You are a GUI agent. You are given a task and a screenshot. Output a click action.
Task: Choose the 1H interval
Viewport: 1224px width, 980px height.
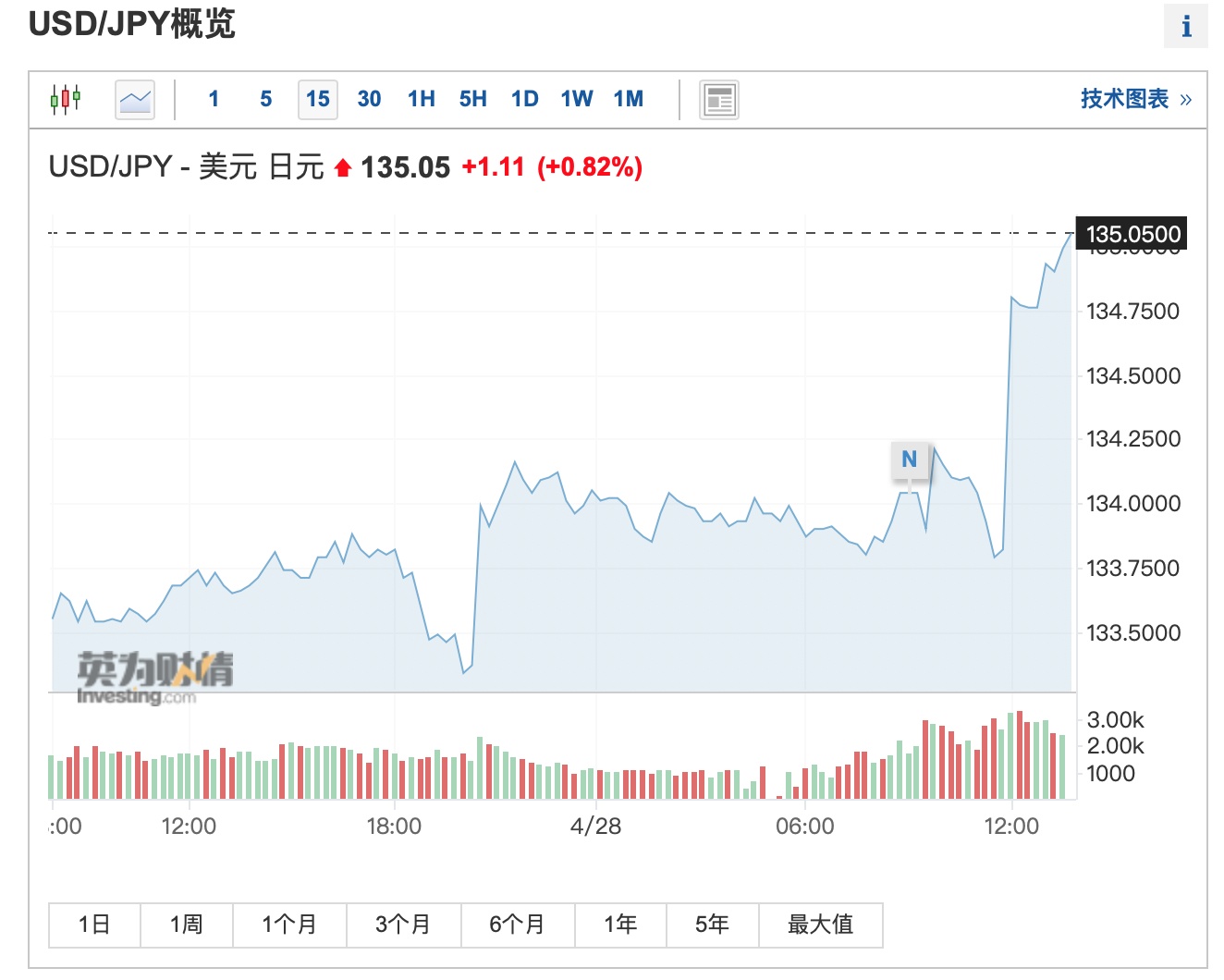click(422, 99)
